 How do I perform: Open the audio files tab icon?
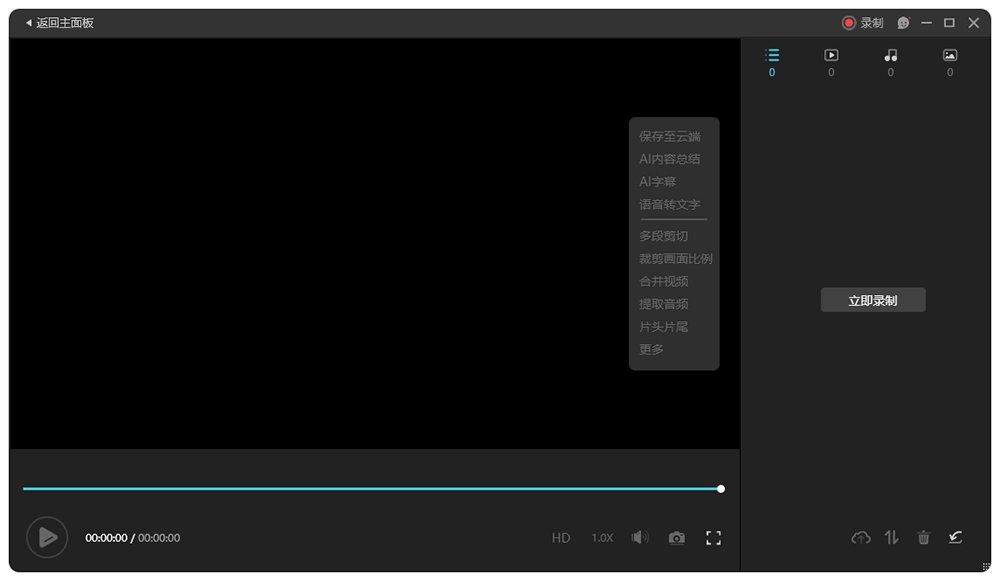tap(890, 57)
